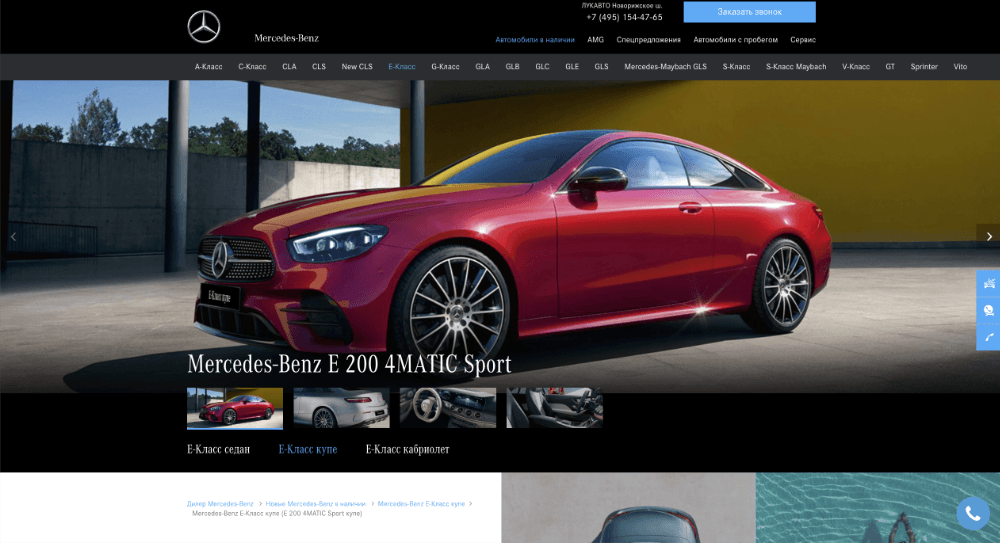Open the Сервис menu item
This screenshot has width=1000, height=543.
click(803, 40)
